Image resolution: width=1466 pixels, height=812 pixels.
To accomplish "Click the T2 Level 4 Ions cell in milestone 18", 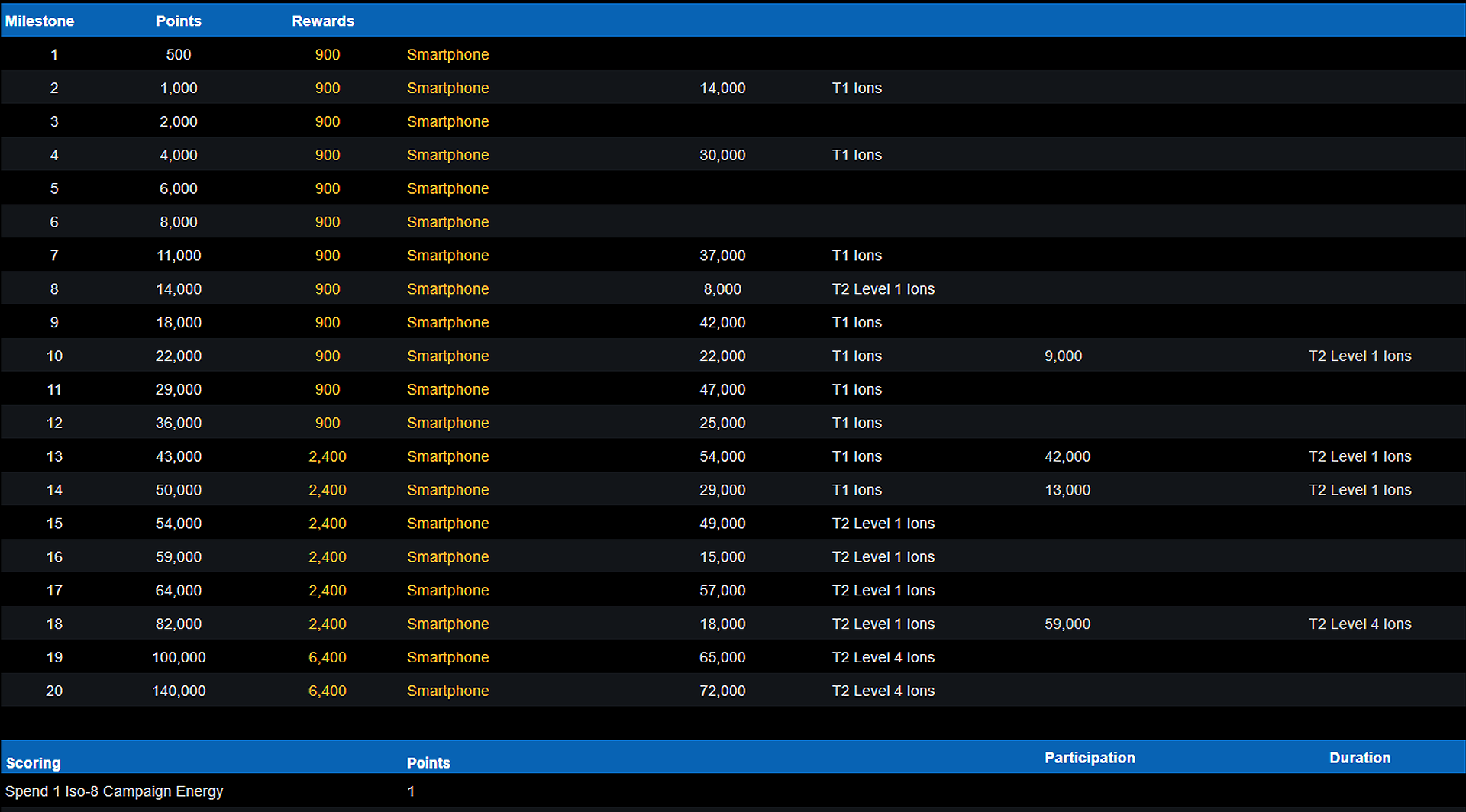I will [x=1359, y=623].
